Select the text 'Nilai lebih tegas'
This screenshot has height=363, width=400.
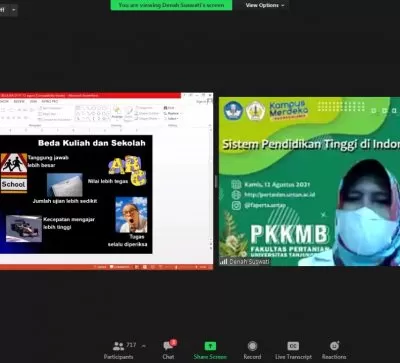(108, 181)
